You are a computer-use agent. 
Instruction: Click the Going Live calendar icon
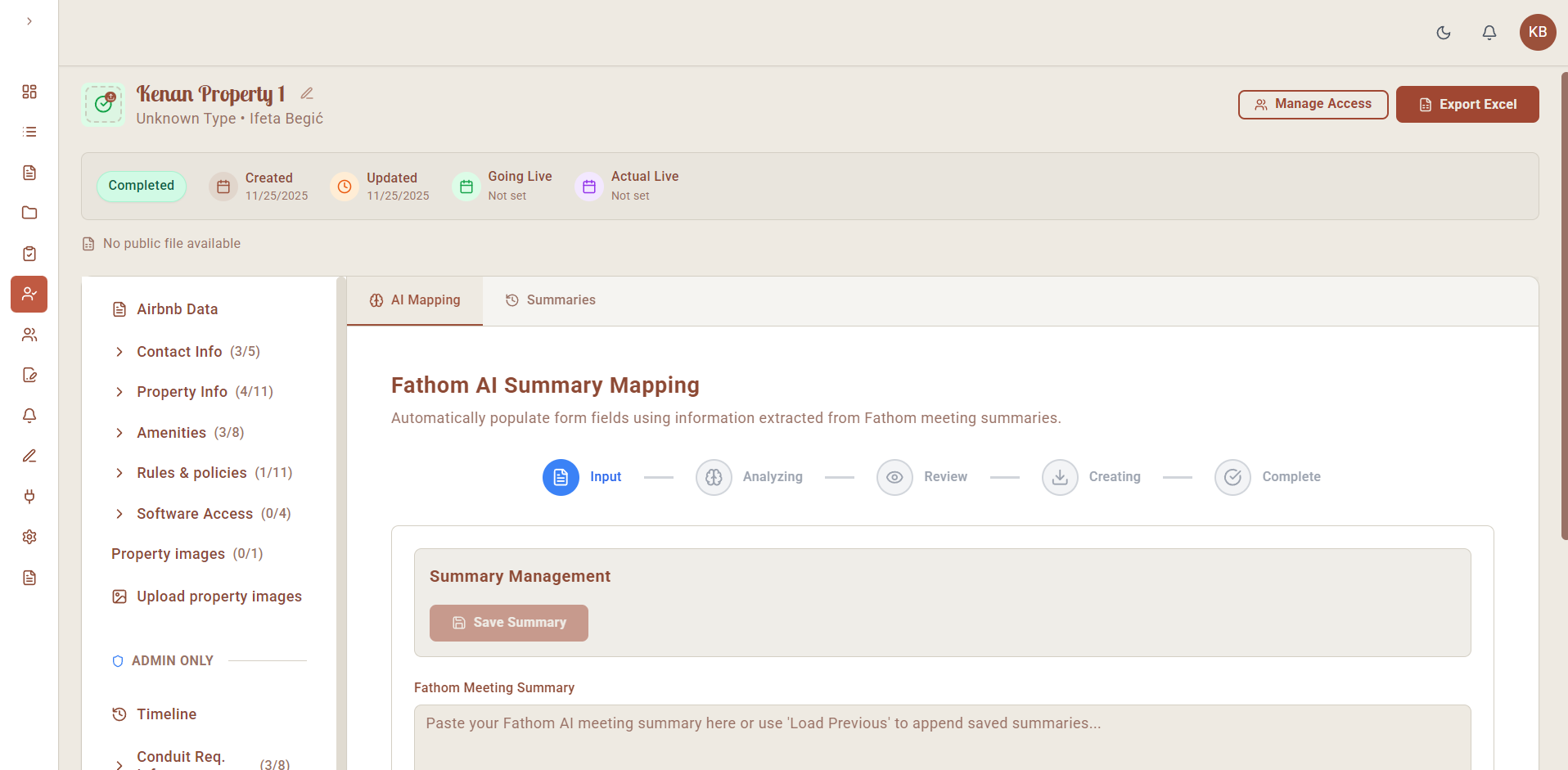466,187
